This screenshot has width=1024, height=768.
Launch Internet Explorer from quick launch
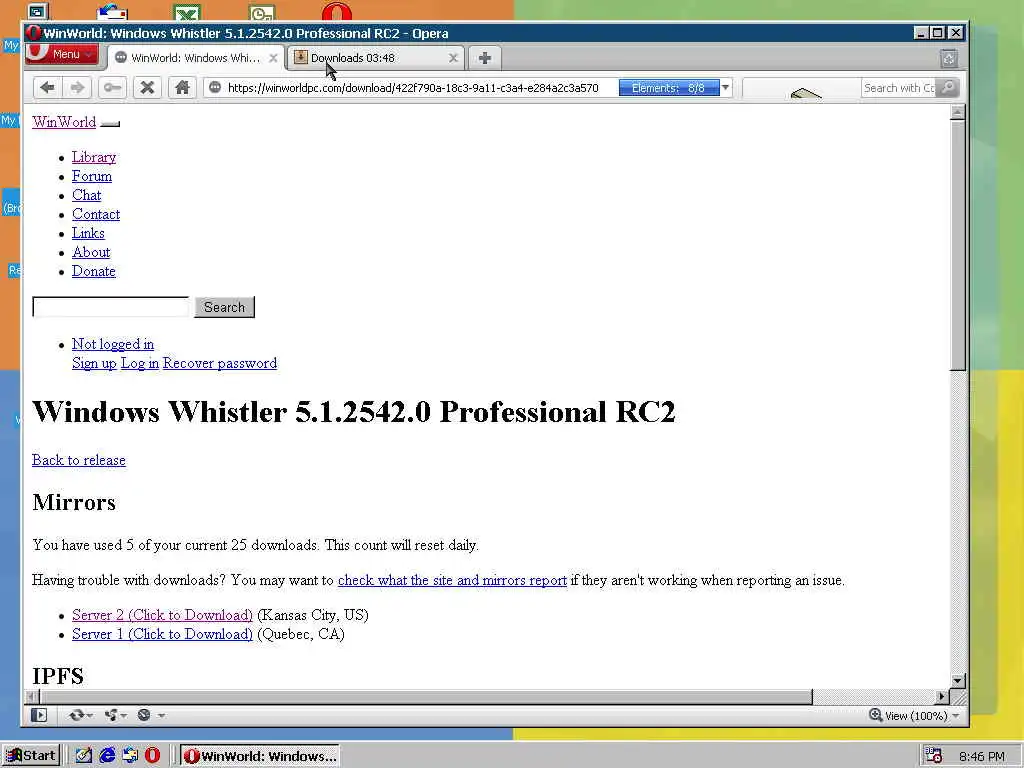(107, 756)
